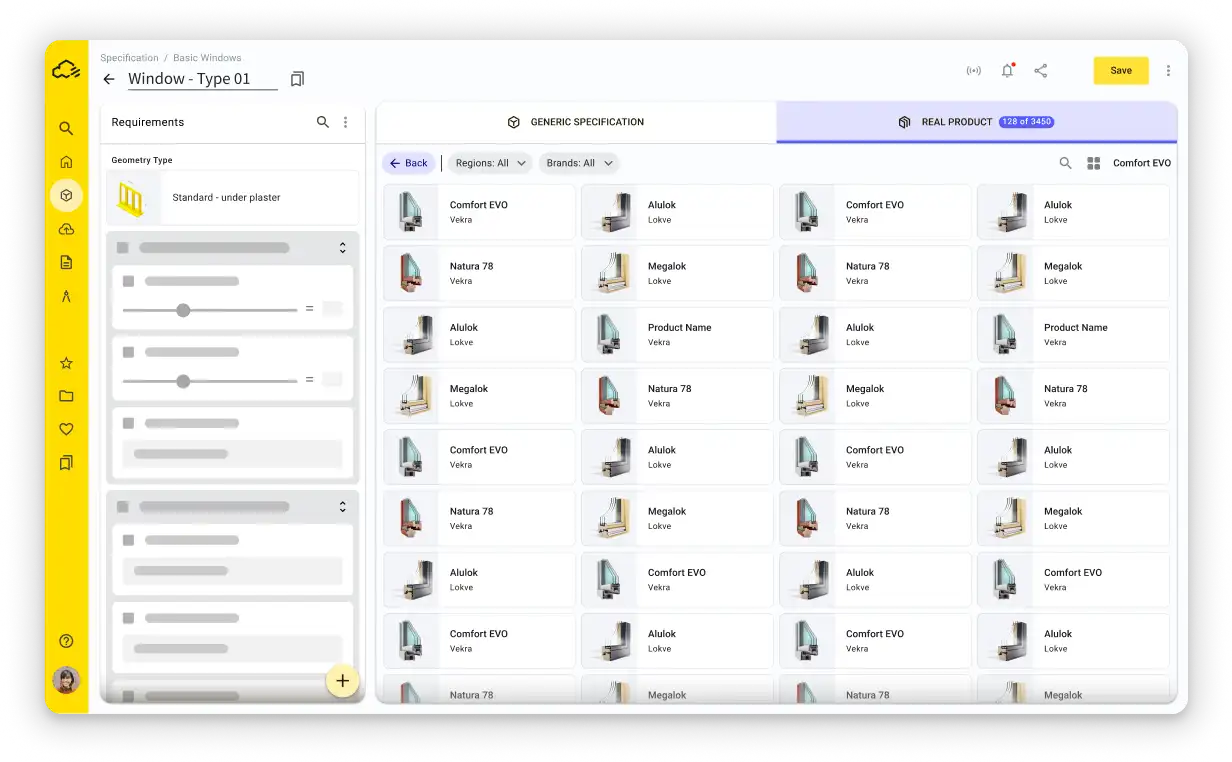This screenshot has height=762, width=1232.
Task: Click the bookmark icon beside the title
Action: (x=297, y=79)
